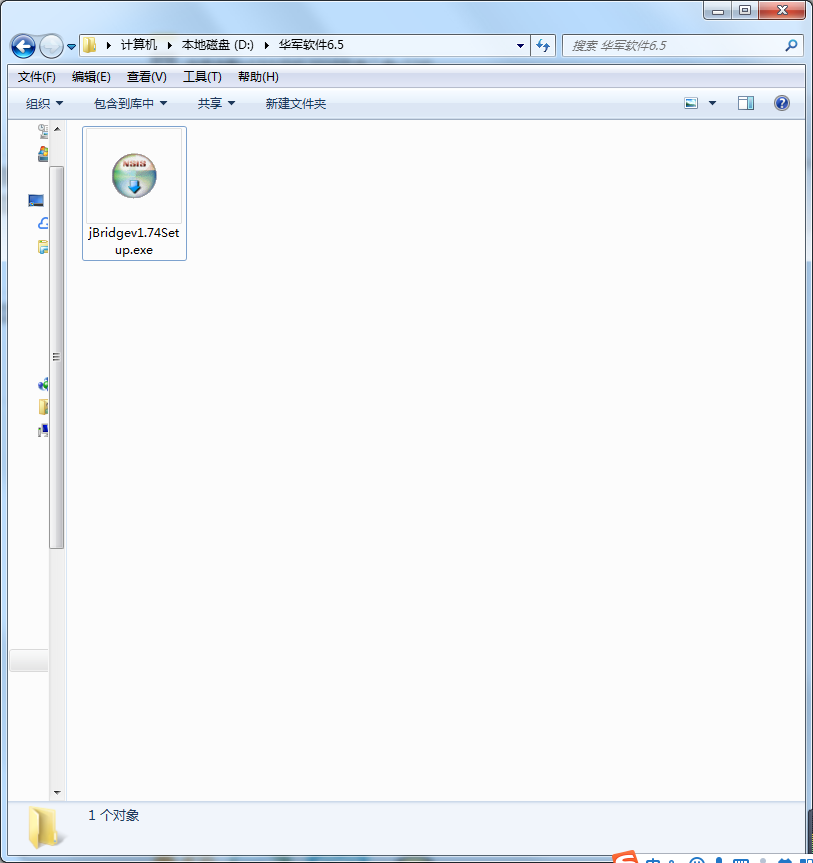The image size is (813, 863).
Task: Select the blue desktop monitor icon in sidebar
Action: click(36, 200)
